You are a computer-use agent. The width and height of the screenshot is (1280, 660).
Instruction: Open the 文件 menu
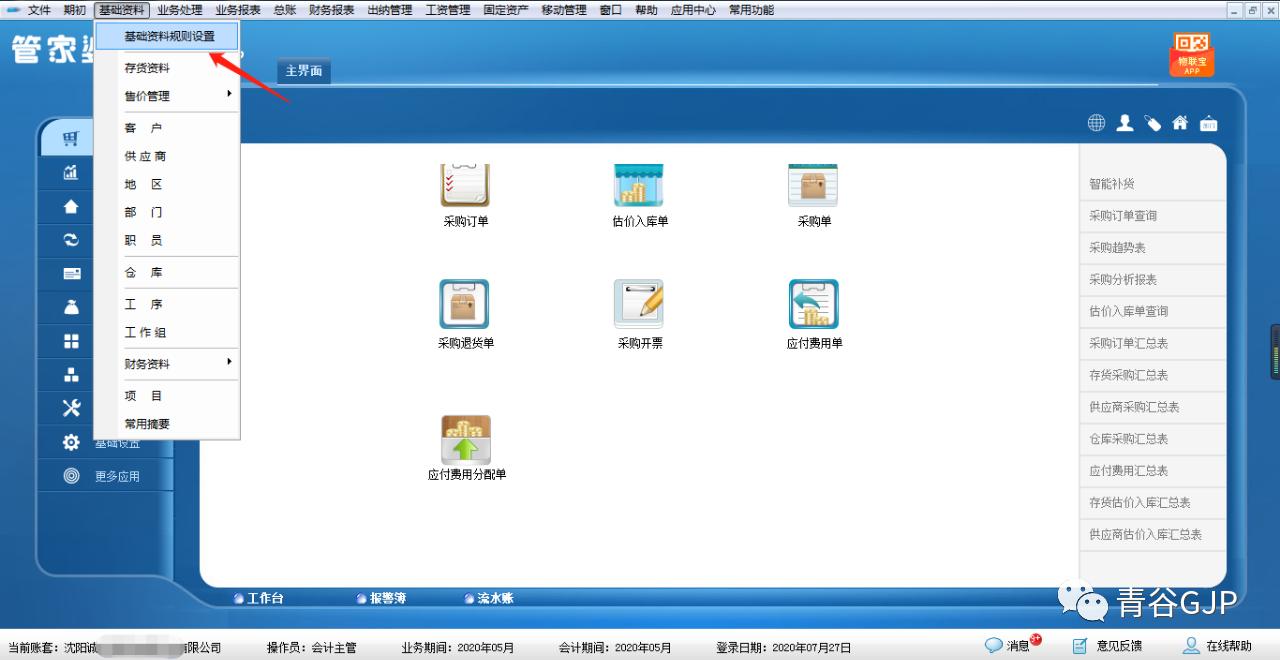click(39, 10)
